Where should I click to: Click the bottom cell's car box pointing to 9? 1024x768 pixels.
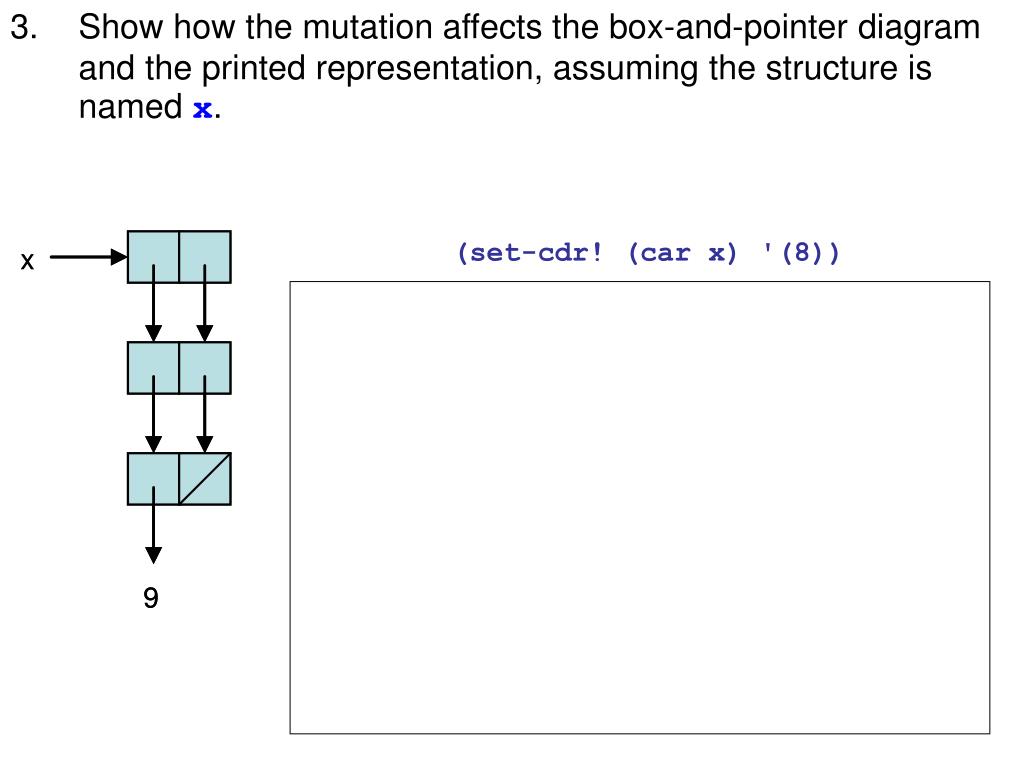(153, 479)
